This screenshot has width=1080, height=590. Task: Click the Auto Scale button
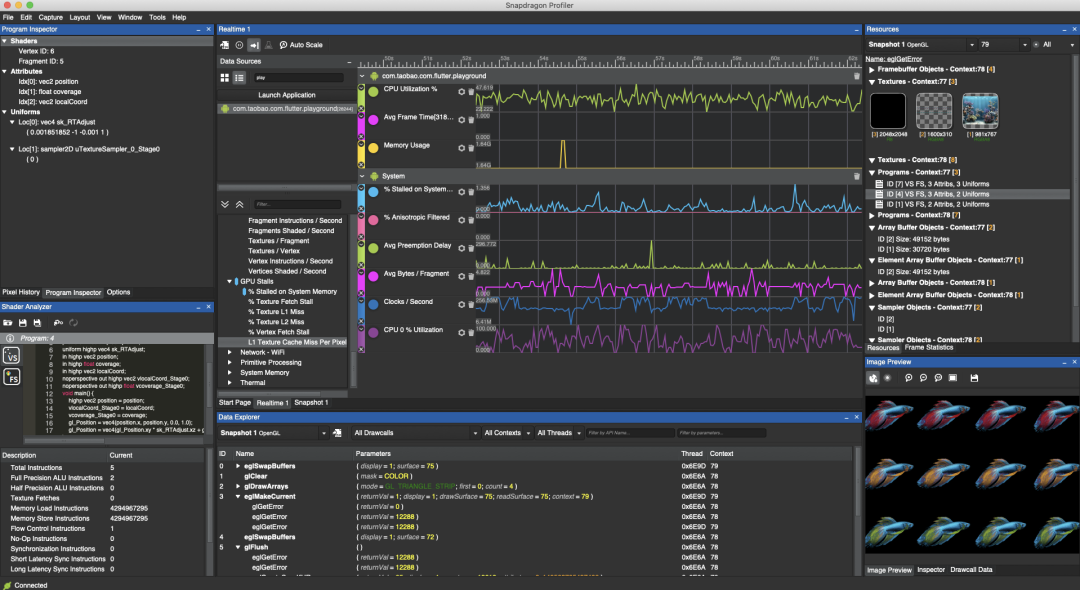tap(301, 45)
